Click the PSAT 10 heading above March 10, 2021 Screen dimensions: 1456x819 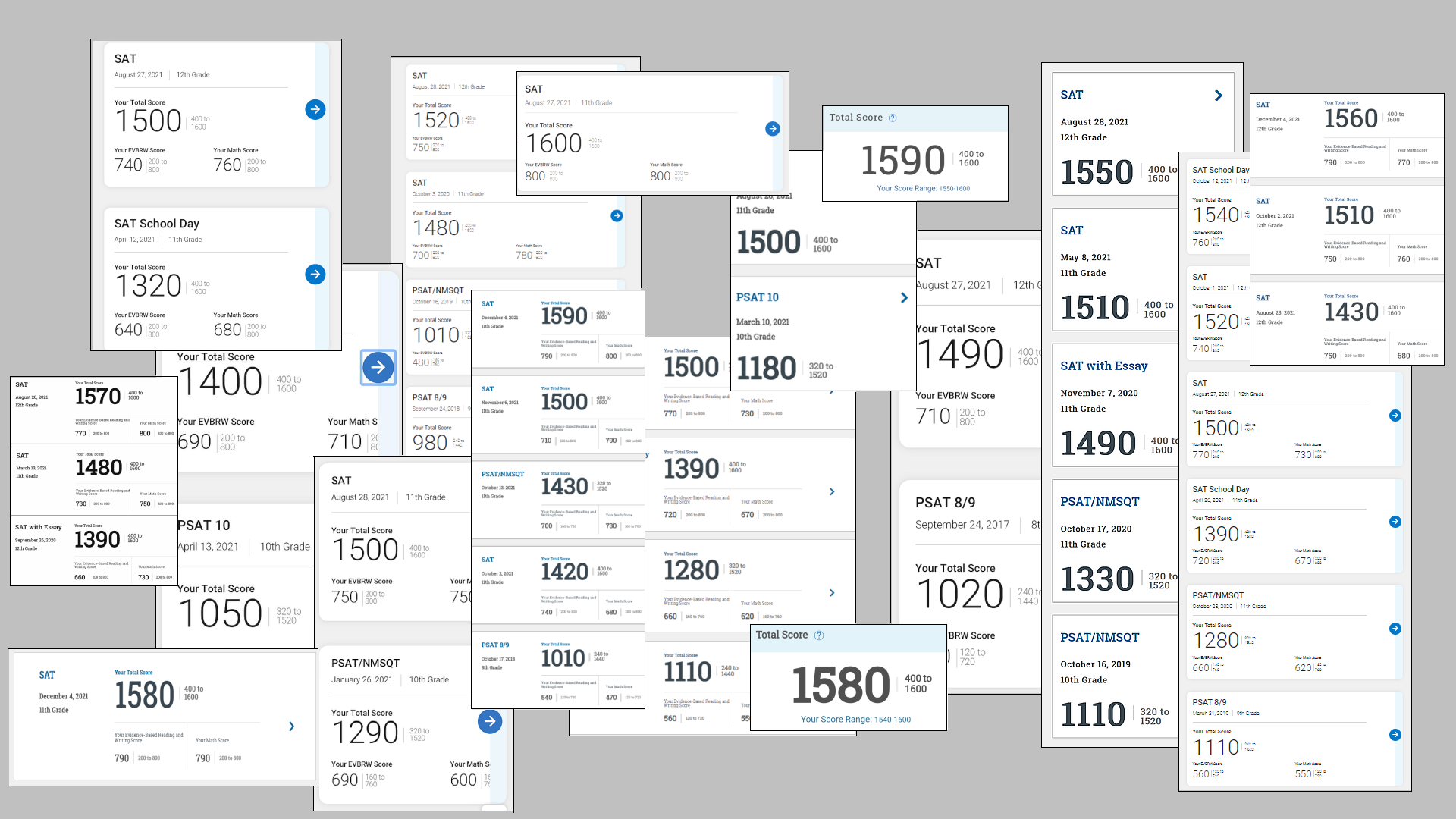757,297
